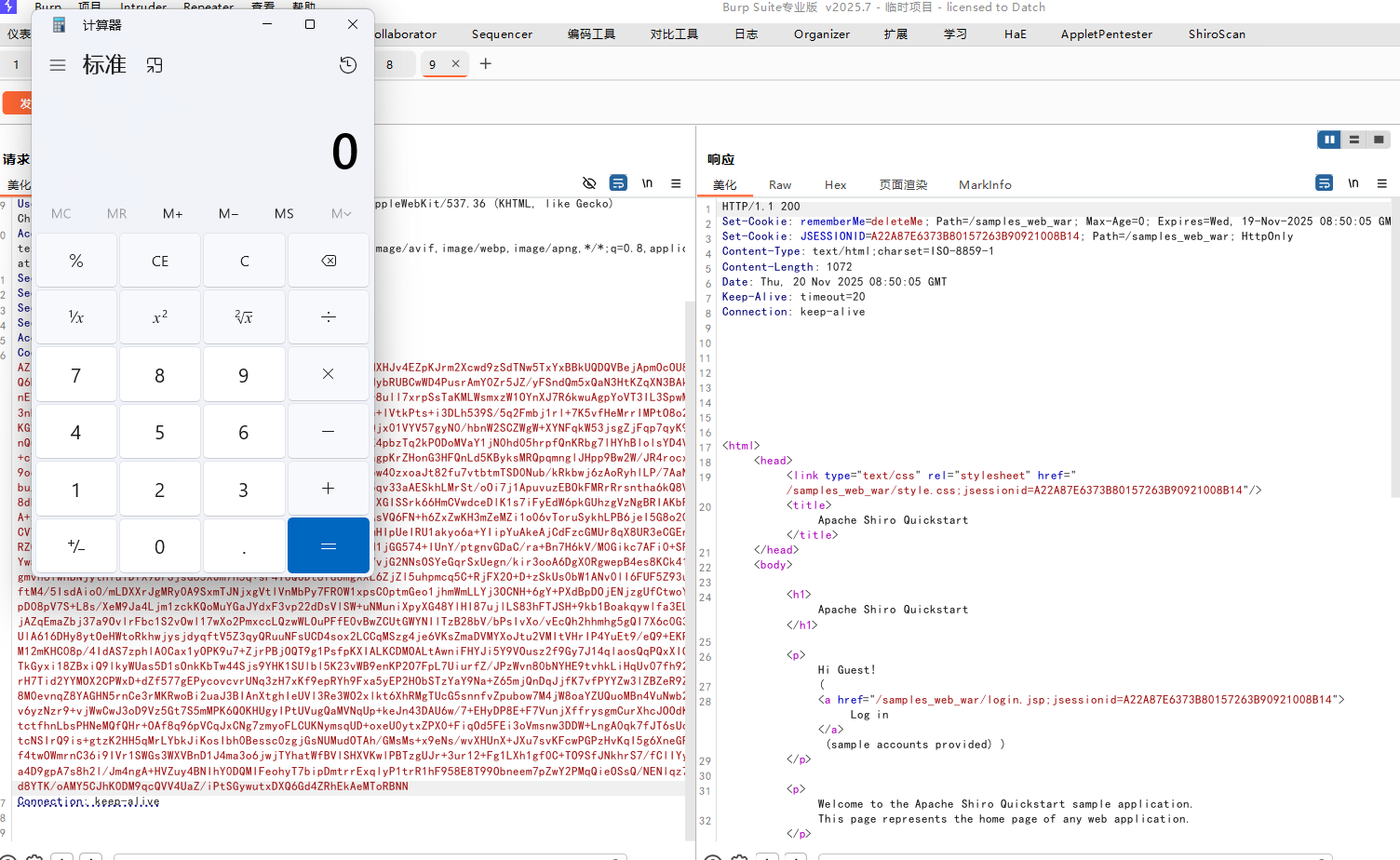Switch response view to Hex
This screenshot has width=1400, height=860.
(835, 185)
